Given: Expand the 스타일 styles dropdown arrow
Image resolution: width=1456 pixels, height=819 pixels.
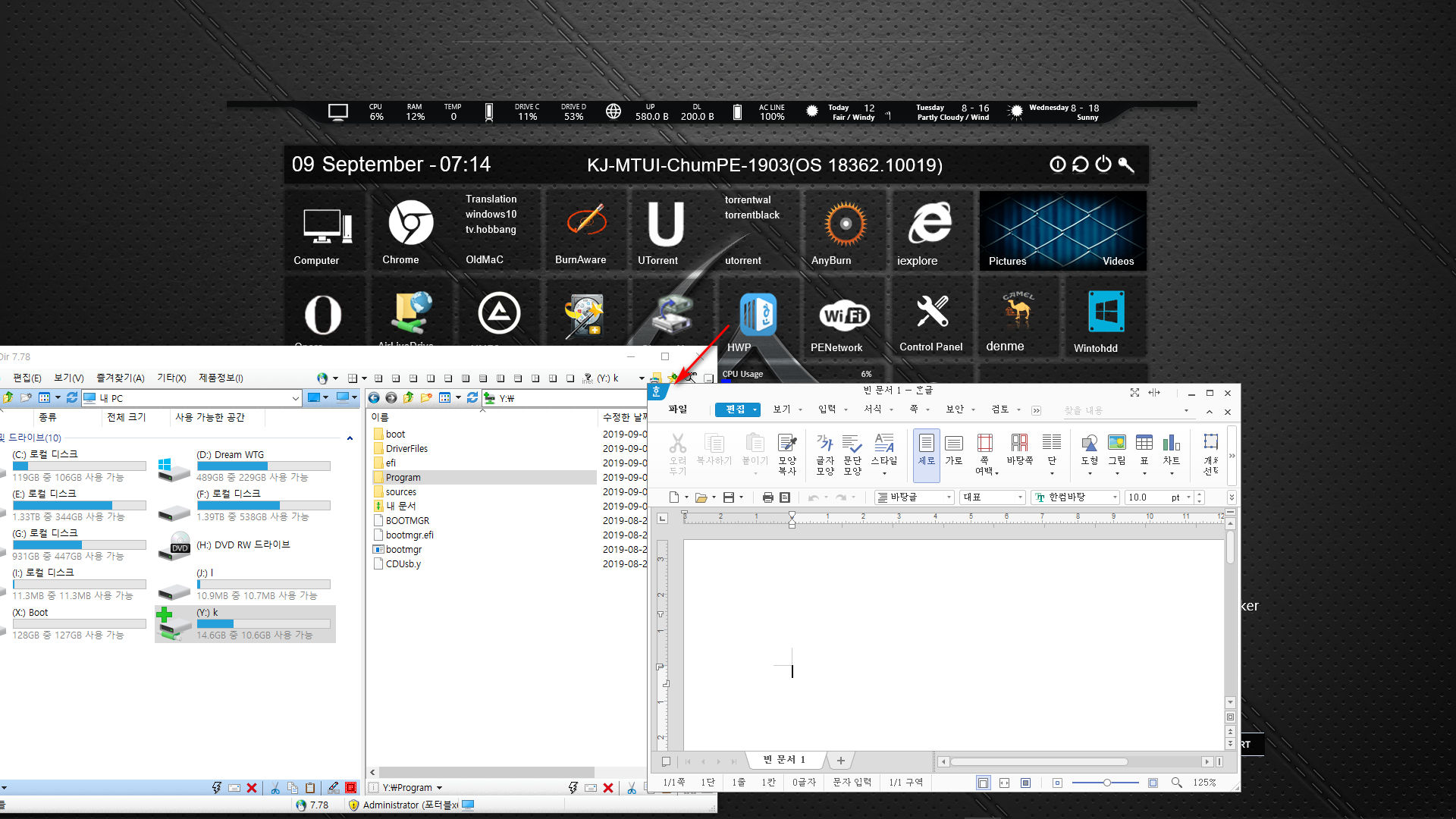Looking at the screenshot, I should (884, 474).
